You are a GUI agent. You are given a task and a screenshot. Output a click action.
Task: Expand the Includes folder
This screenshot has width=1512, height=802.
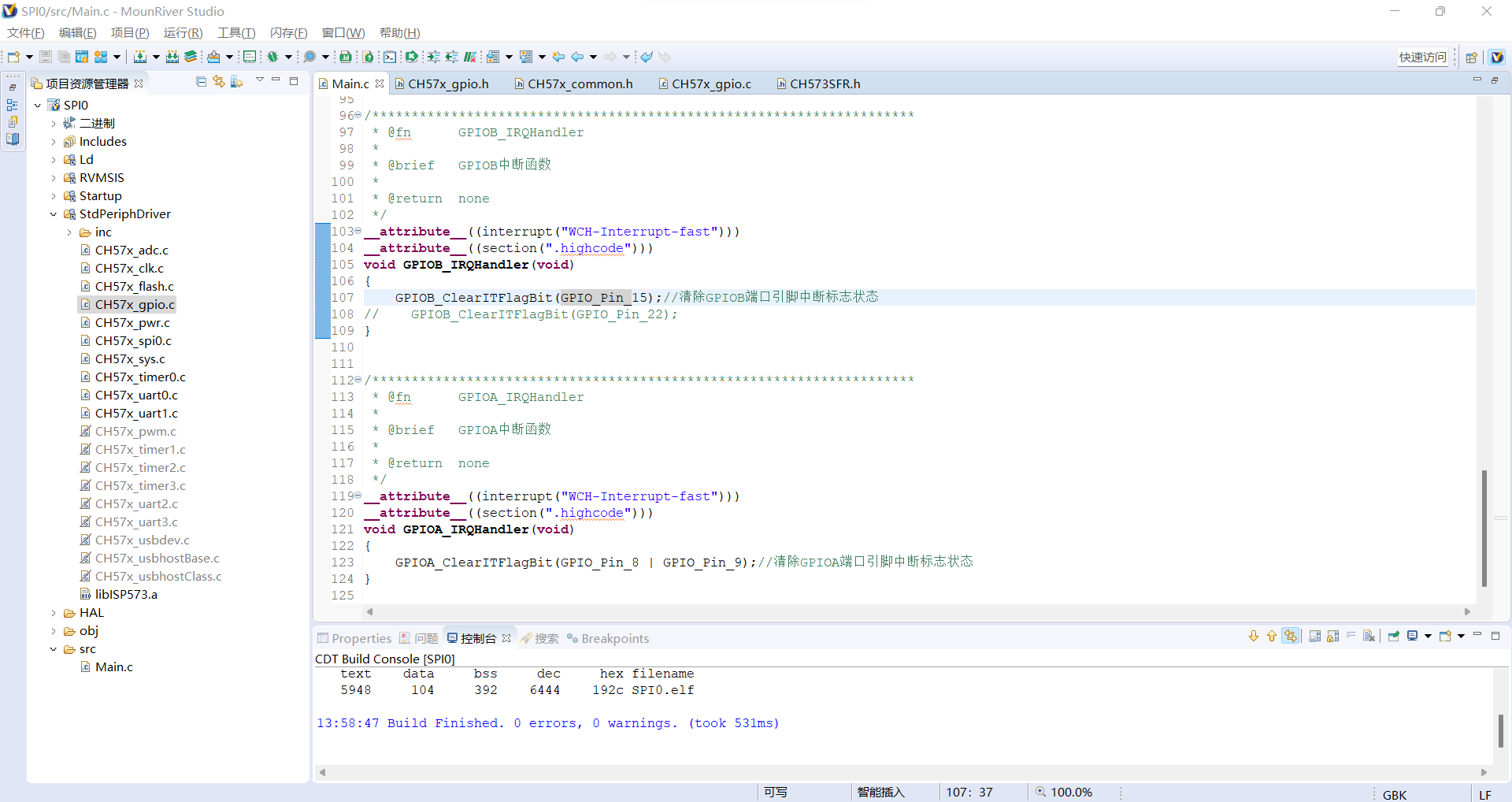[x=54, y=142]
